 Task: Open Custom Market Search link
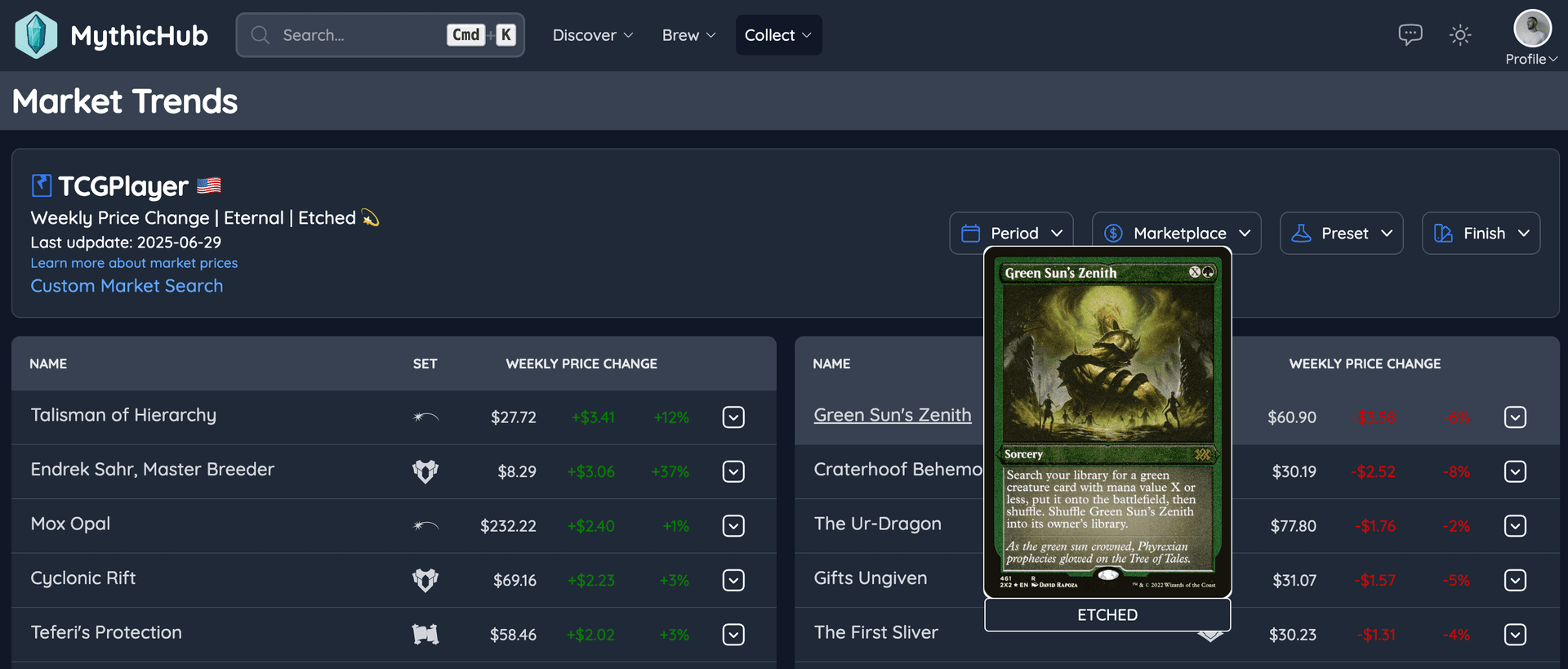point(127,286)
